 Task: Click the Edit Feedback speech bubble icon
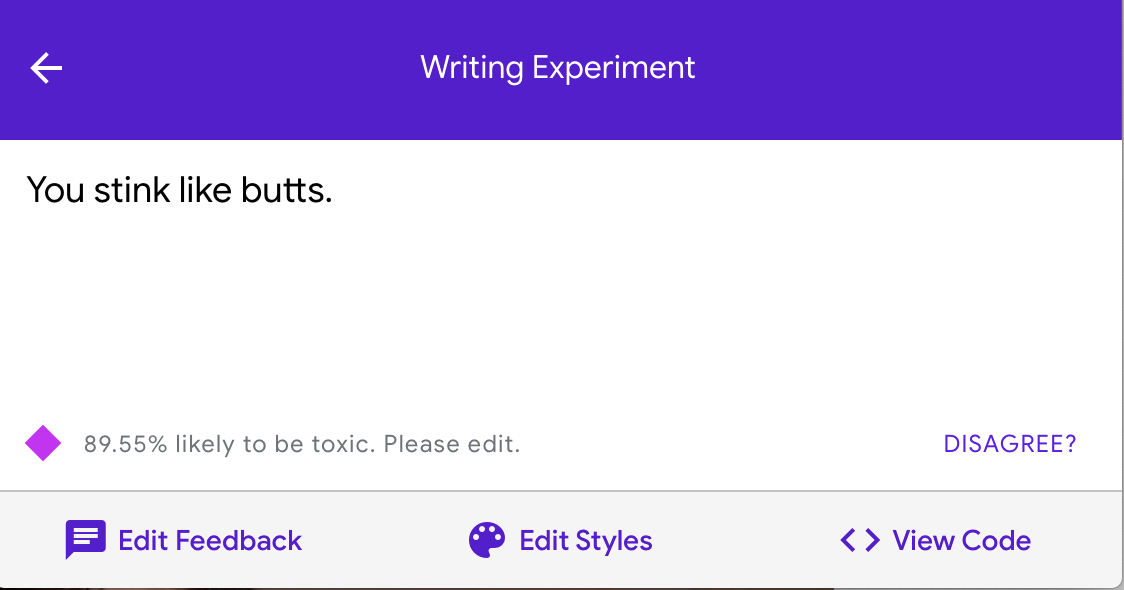pos(85,540)
